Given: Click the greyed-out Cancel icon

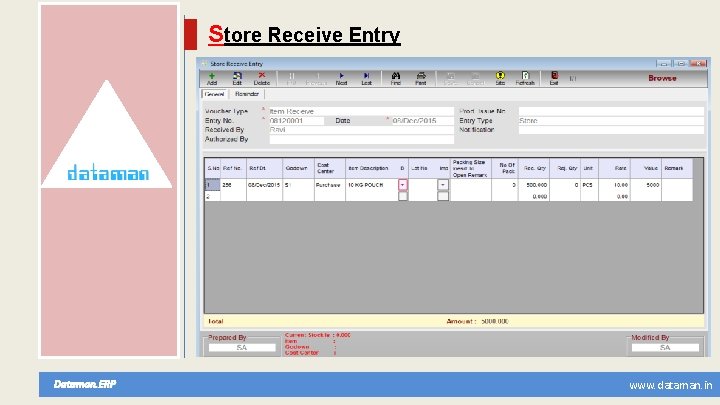Looking at the screenshot, I should (475, 79).
